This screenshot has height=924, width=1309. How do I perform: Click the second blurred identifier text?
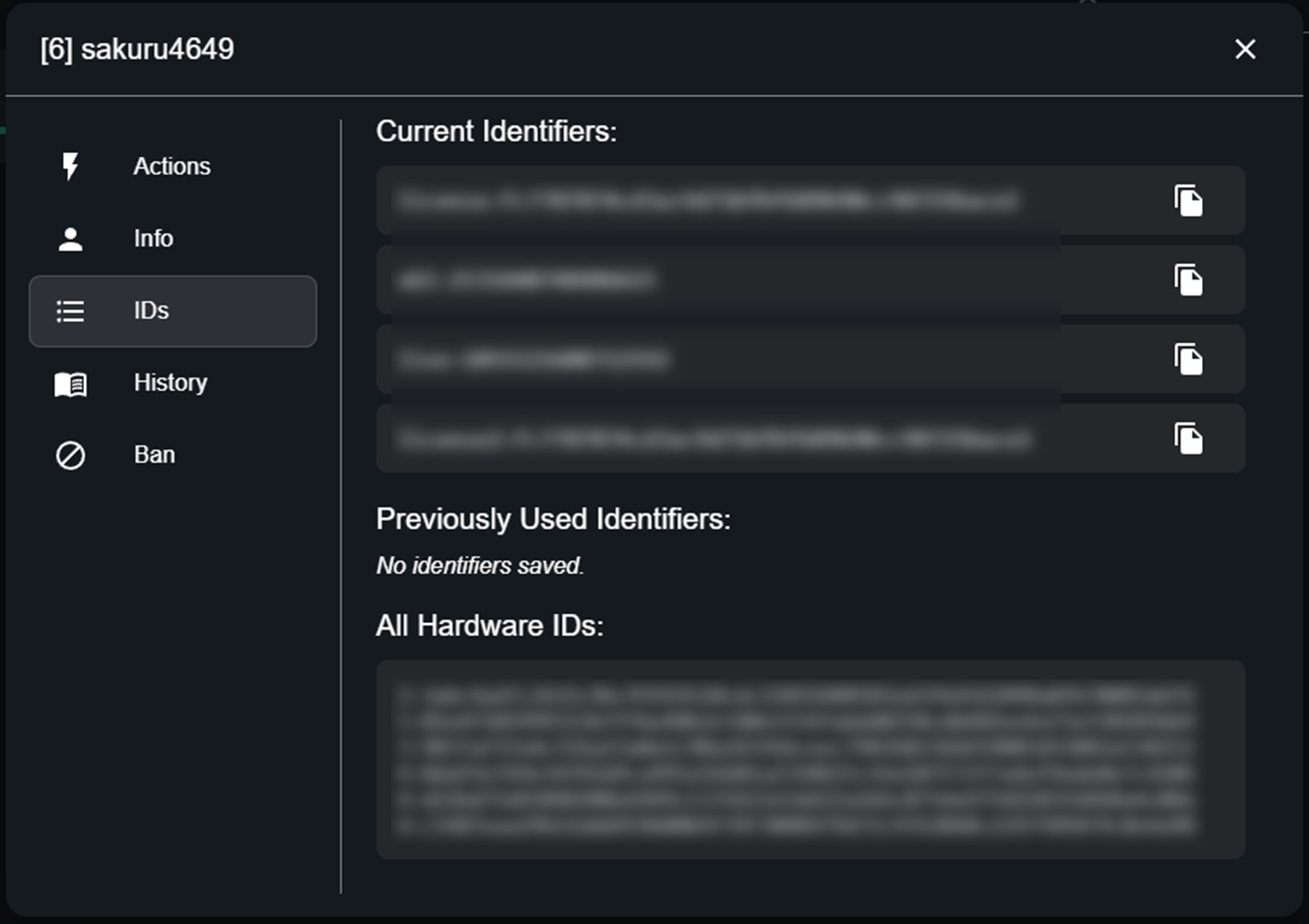[526, 281]
